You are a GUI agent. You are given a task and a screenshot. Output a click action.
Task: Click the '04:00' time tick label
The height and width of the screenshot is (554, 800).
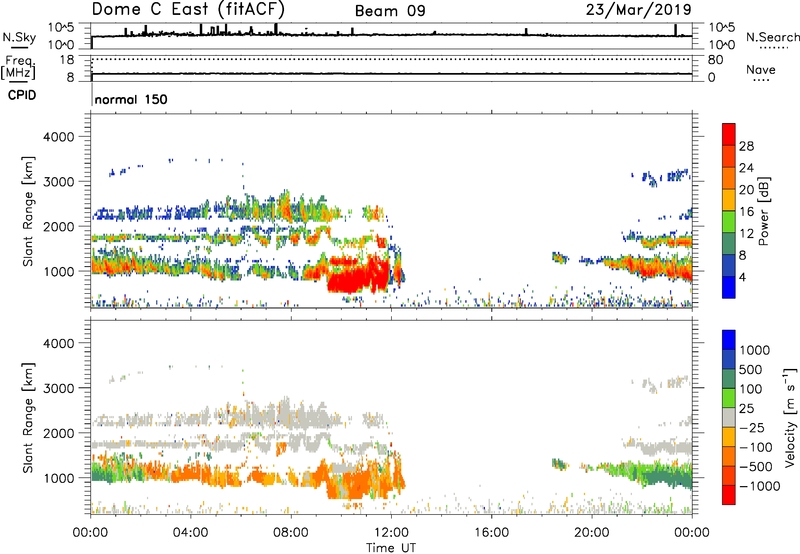pyautogui.click(x=190, y=533)
